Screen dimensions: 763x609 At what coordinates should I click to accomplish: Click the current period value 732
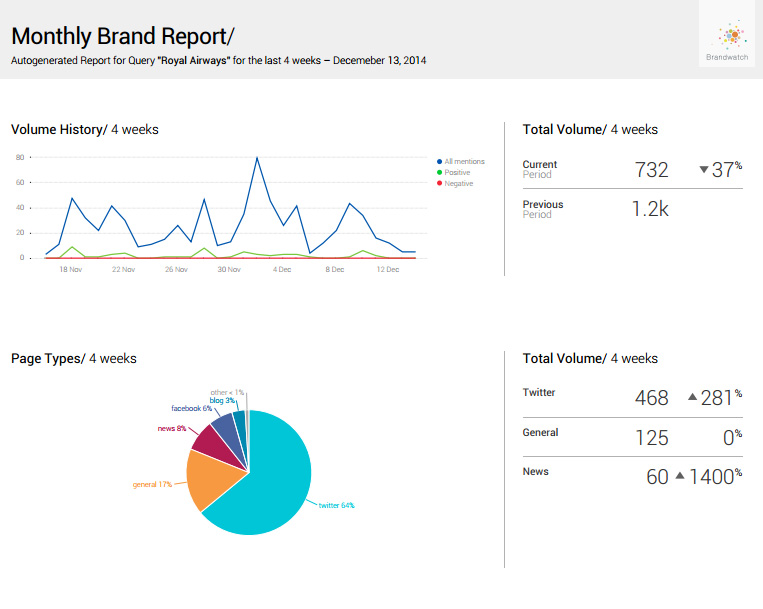click(652, 170)
